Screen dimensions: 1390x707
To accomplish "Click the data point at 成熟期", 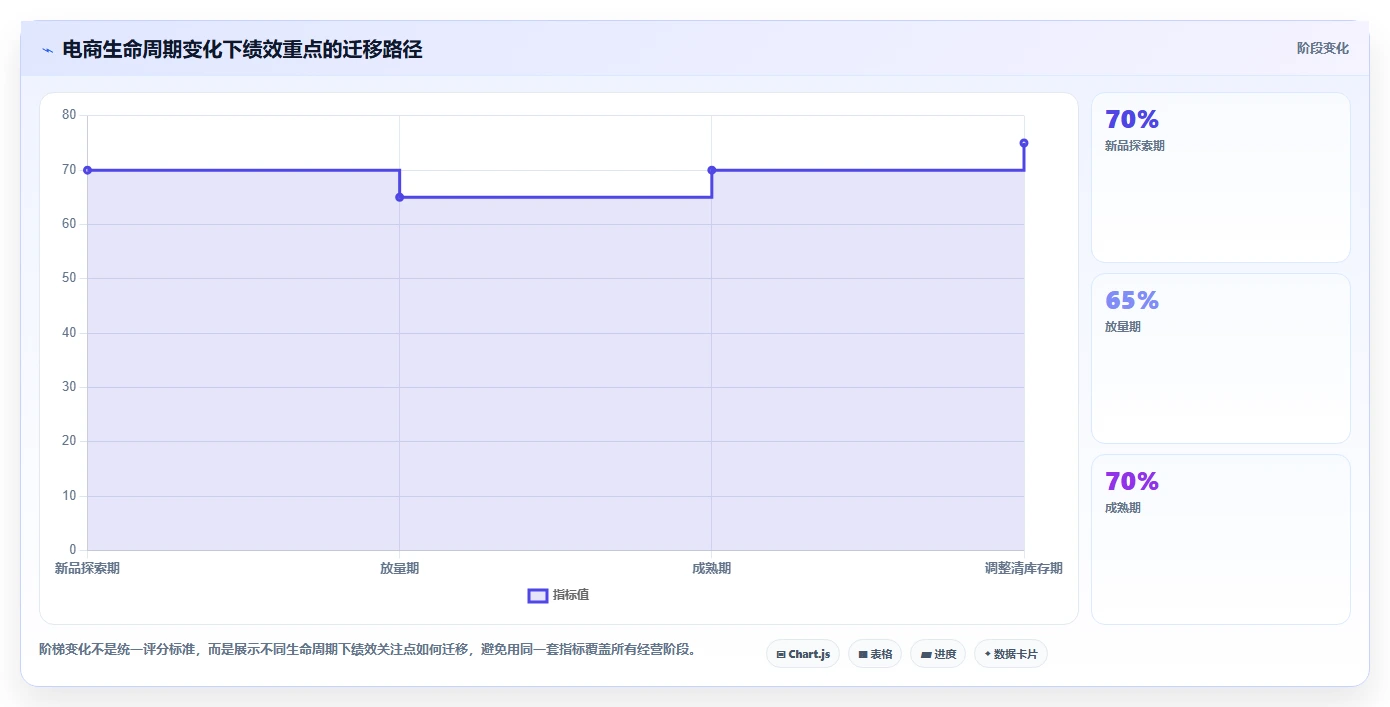I will coord(712,170).
